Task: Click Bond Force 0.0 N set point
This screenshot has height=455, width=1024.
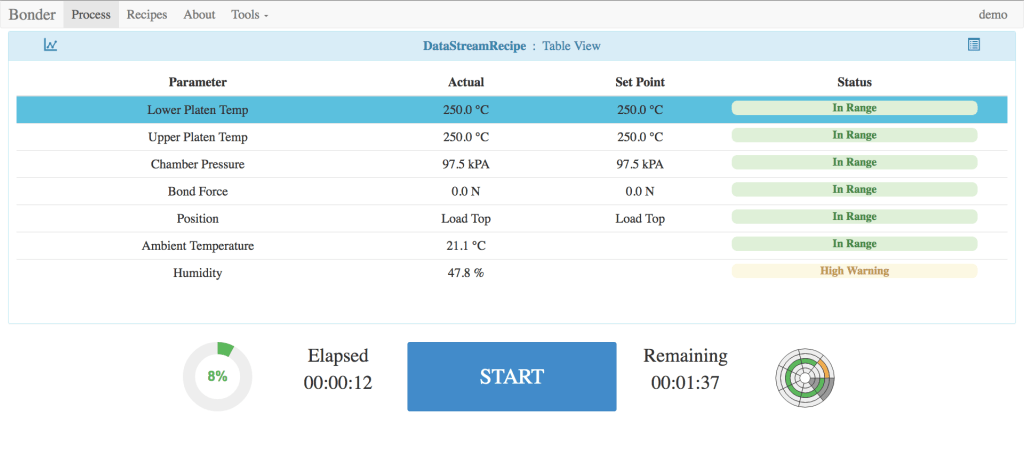Action: (640, 191)
